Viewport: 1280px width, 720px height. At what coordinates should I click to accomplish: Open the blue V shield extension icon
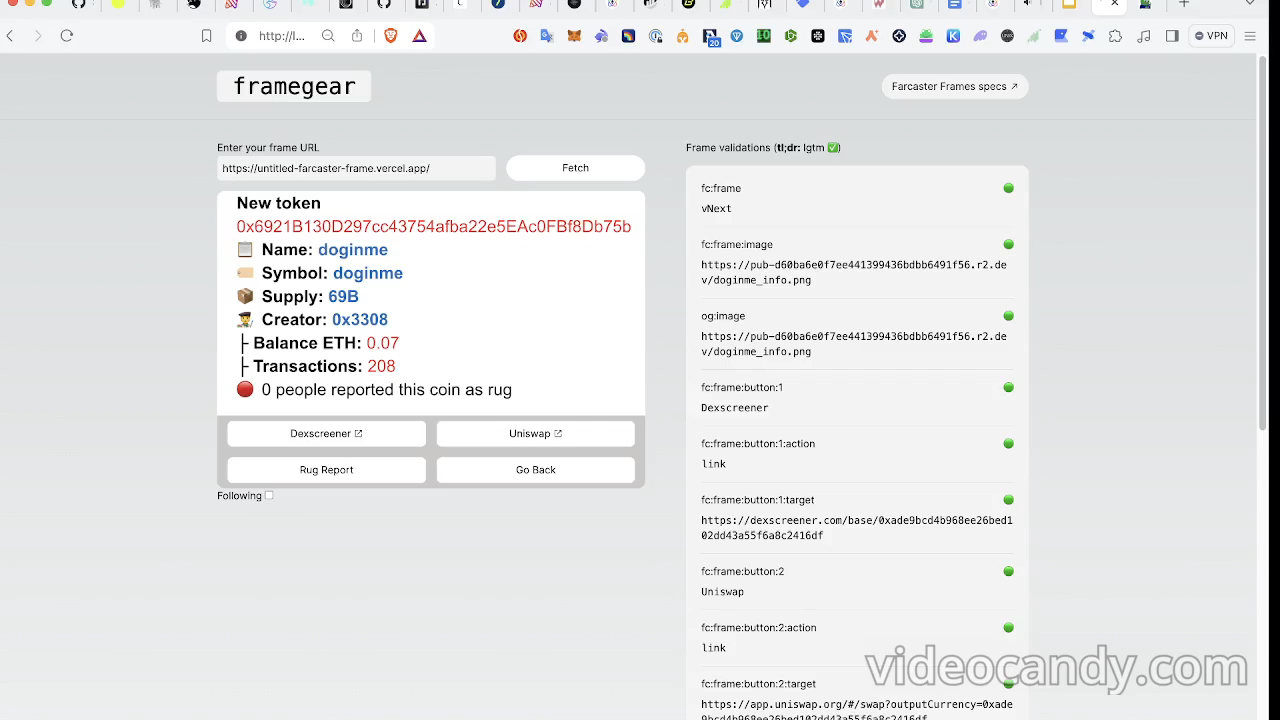click(x=737, y=36)
